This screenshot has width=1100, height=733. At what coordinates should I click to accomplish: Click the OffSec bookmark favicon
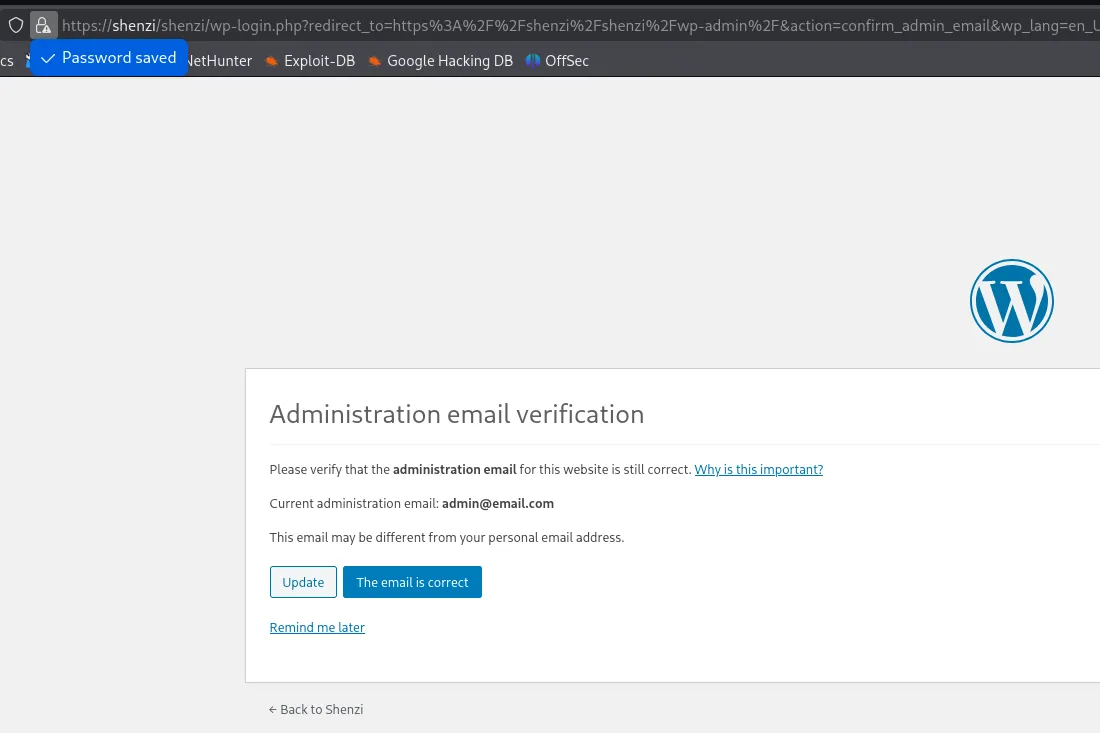[533, 61]
